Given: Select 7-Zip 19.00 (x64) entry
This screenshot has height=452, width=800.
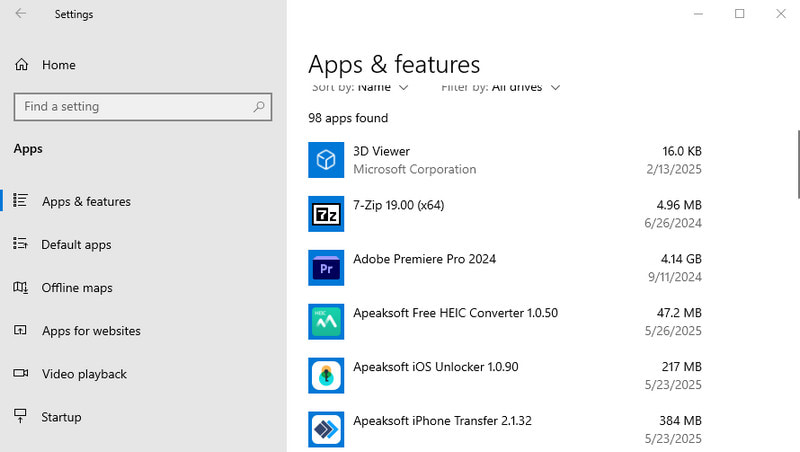Looking at the screenshot, I should 398,205.
